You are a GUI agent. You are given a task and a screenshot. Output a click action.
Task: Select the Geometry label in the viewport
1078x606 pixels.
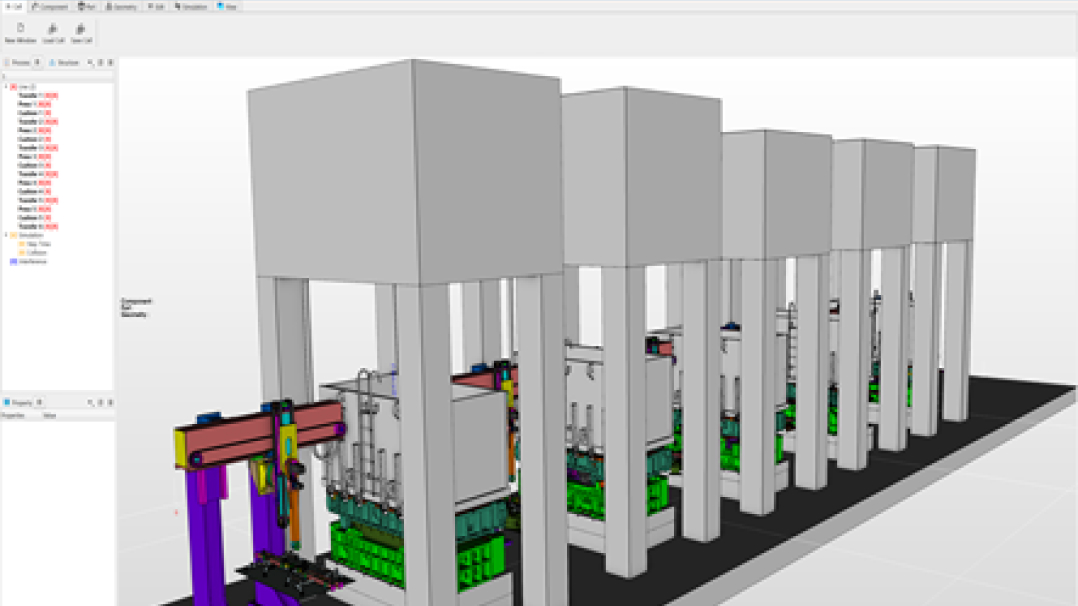(132, 313)
